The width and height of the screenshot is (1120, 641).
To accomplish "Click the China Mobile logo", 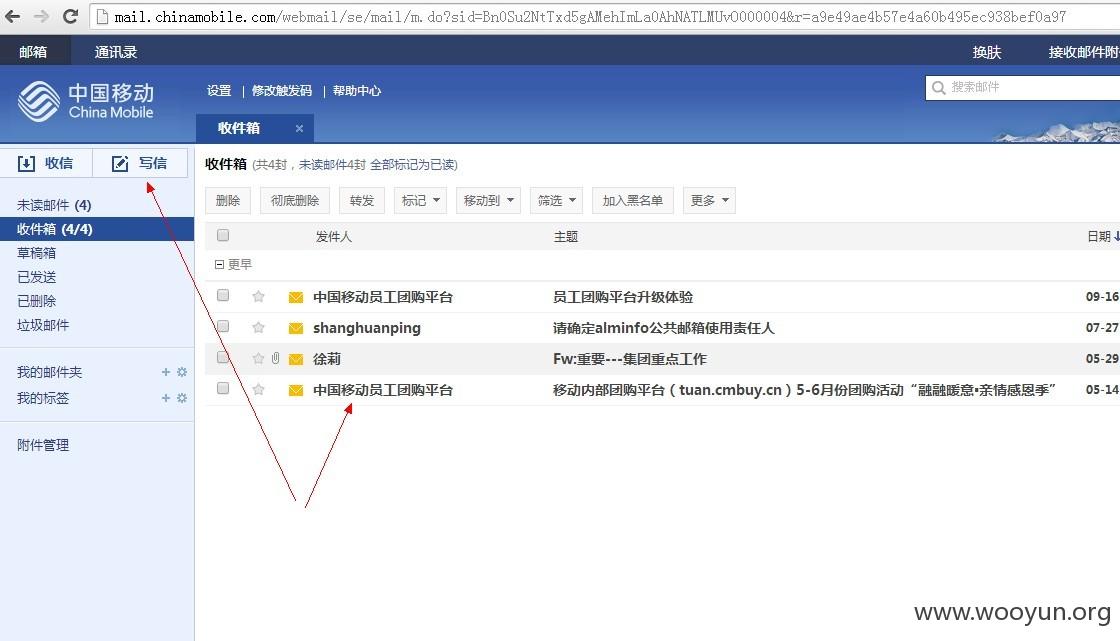I will (86, 101).
